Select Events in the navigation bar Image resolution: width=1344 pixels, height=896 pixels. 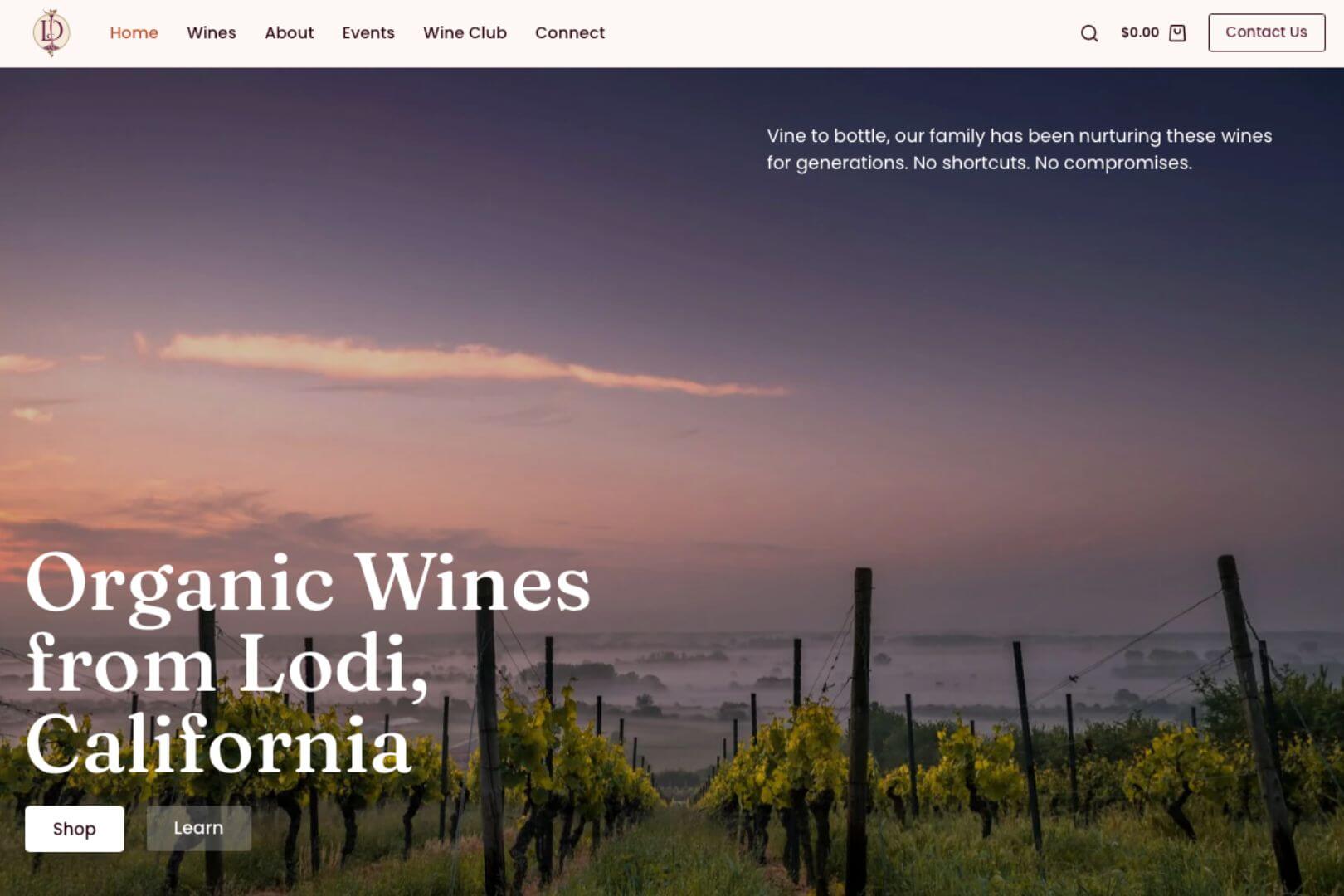[x=368, y=32]
